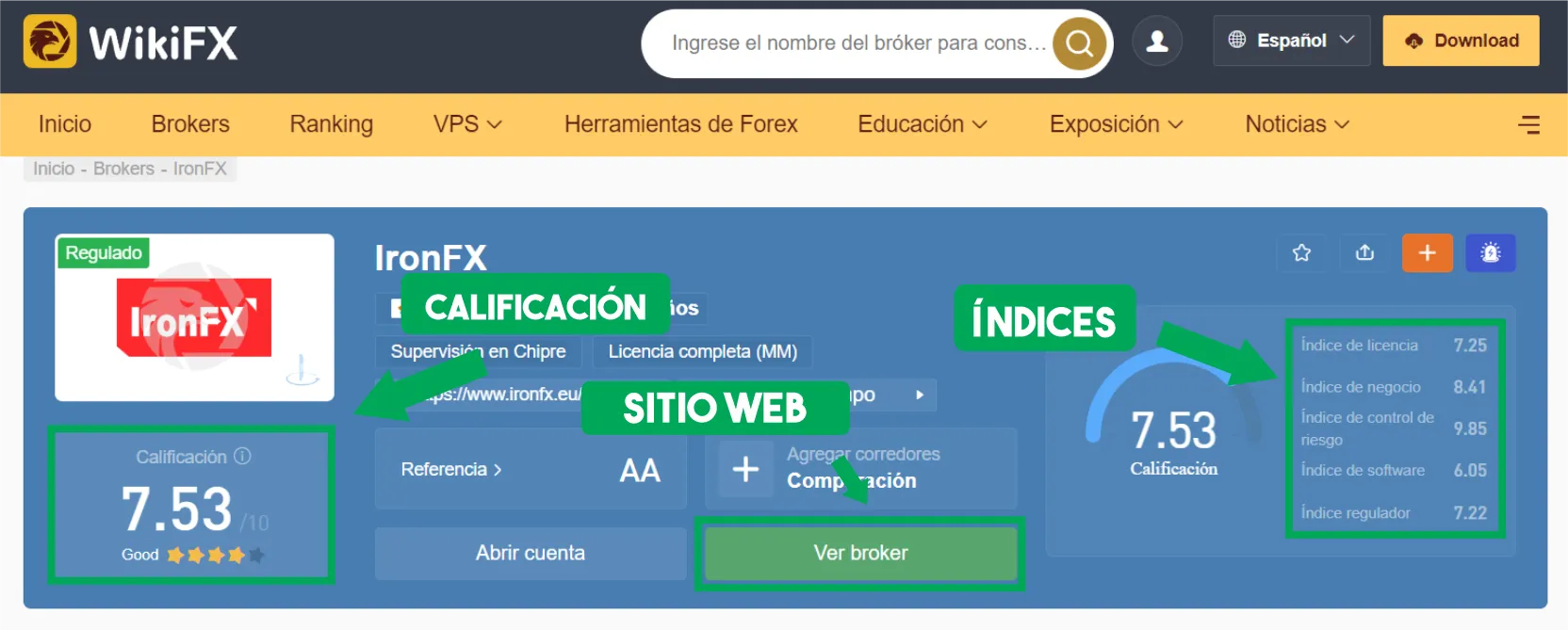Click the WikiFX lion logo icon

50,41
